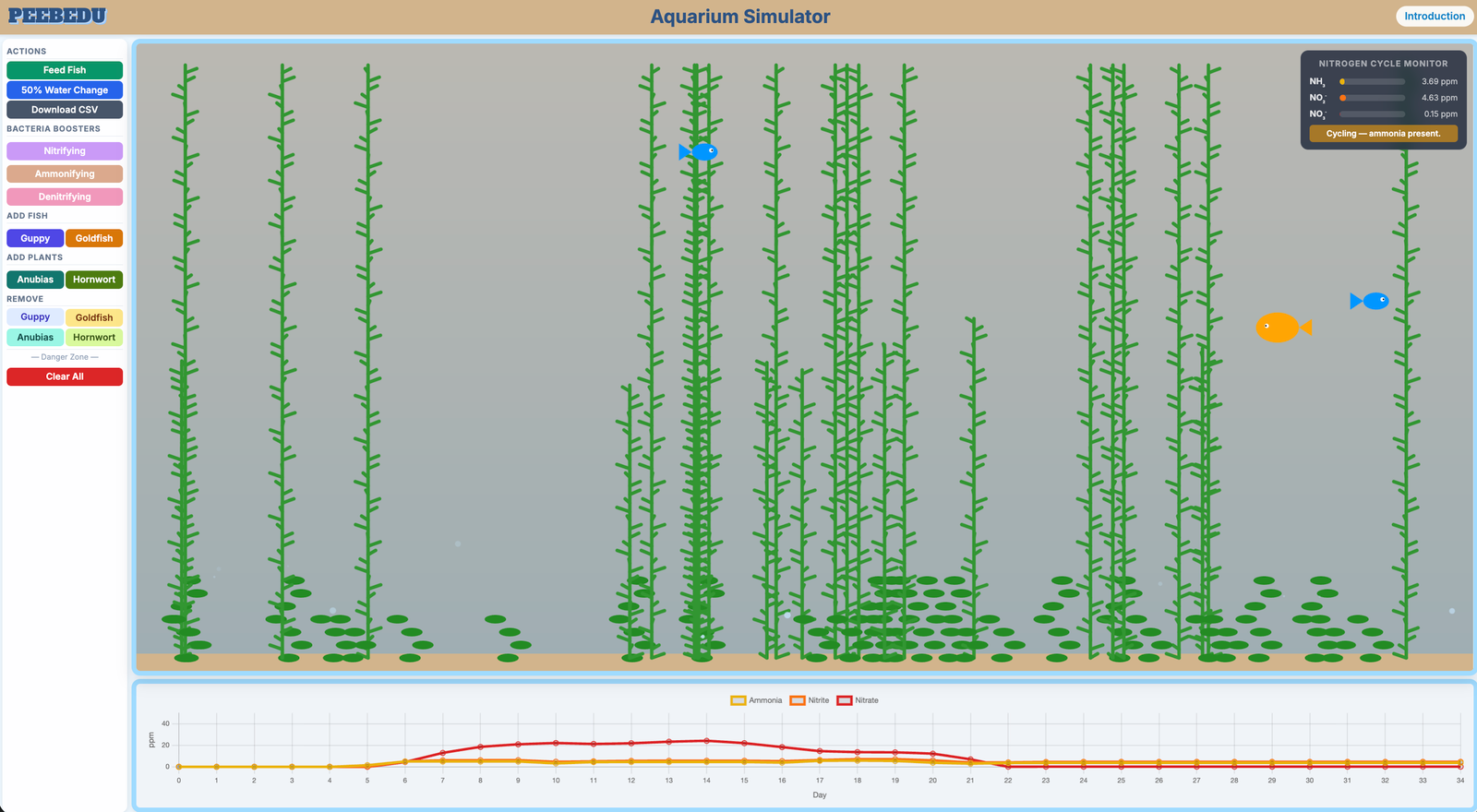The width and height of the screenshot is (1477, 812).
Task: Remove an Anubias plant
Action: (35, 338)
